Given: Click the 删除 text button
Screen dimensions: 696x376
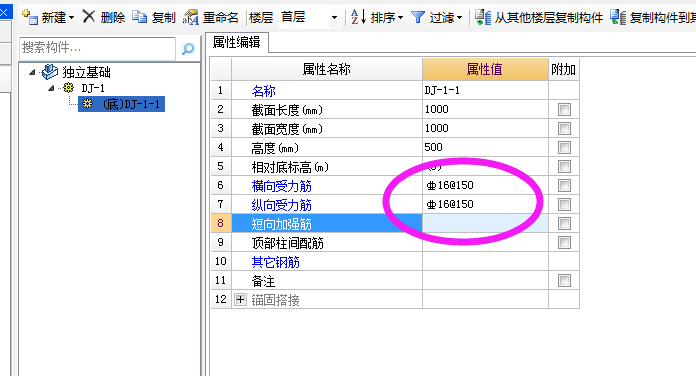Looking at the screenshot, I should pyautogui.click(x=113, y=18).
